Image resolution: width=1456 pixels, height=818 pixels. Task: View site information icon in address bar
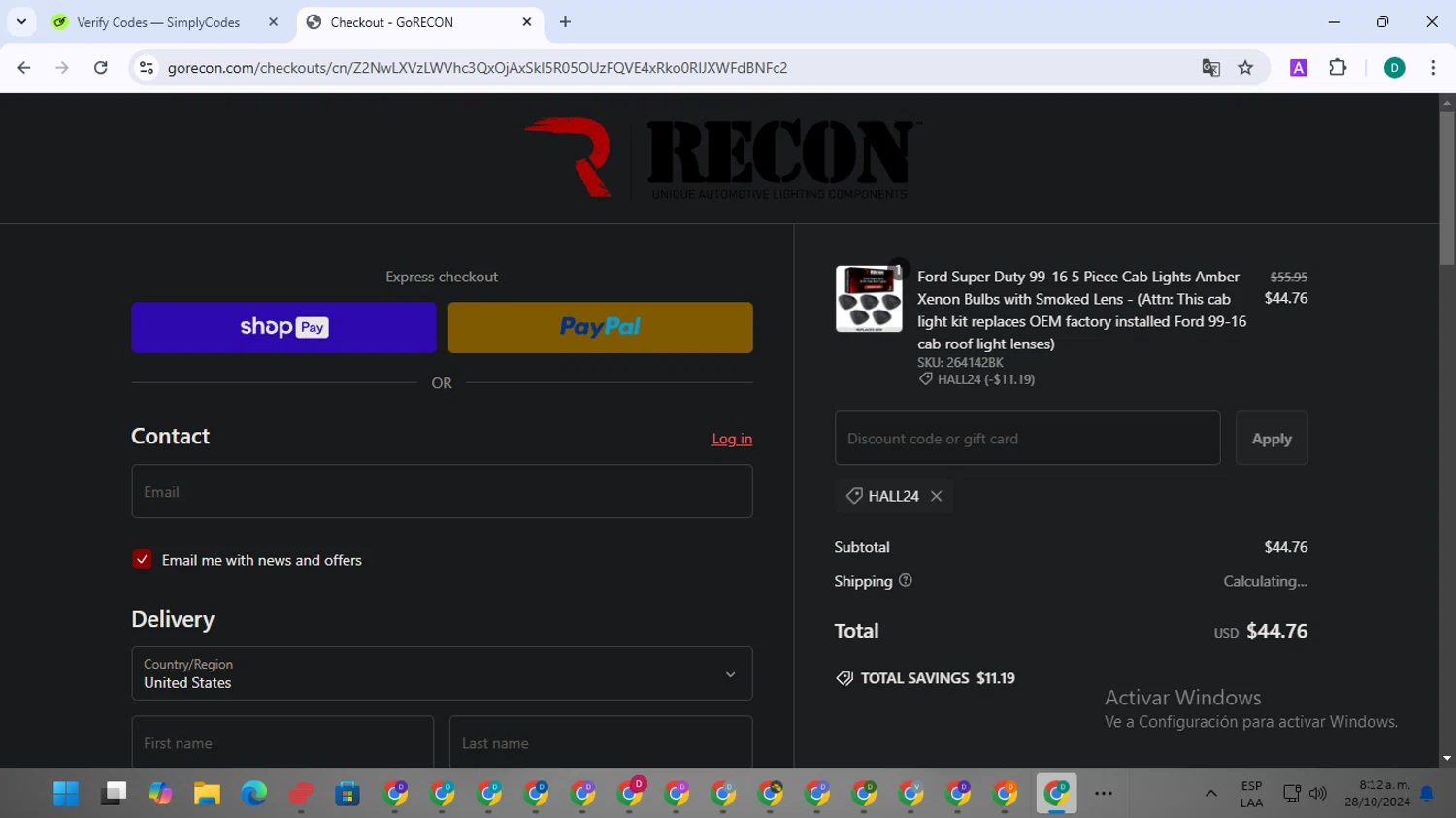pos(147,68)
